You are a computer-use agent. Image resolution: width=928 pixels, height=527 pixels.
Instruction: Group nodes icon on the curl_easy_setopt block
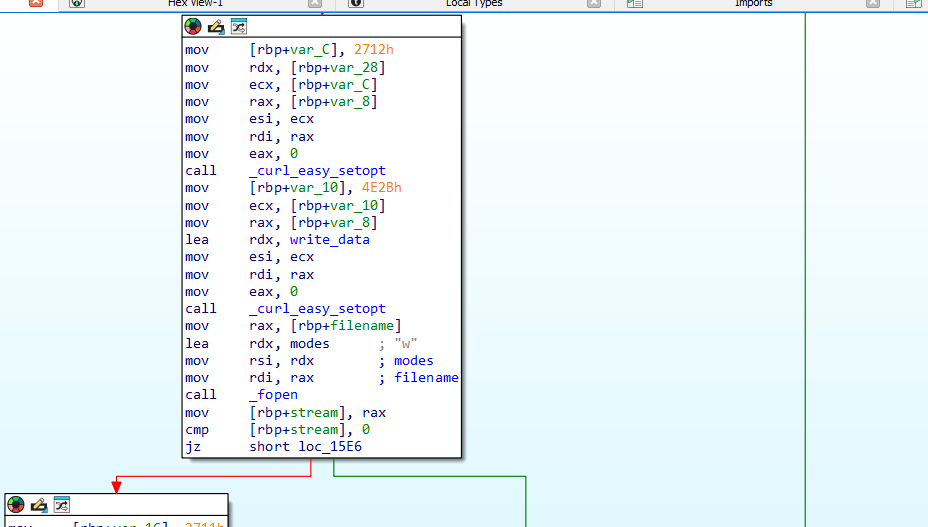click(239, 27)
